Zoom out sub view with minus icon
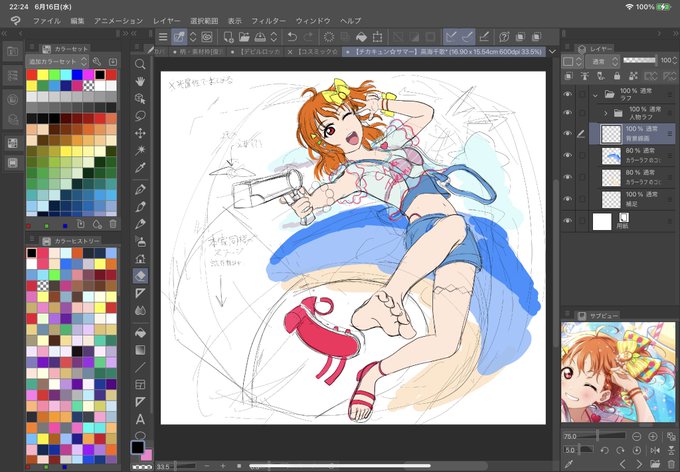 click(x=636, y=436)
